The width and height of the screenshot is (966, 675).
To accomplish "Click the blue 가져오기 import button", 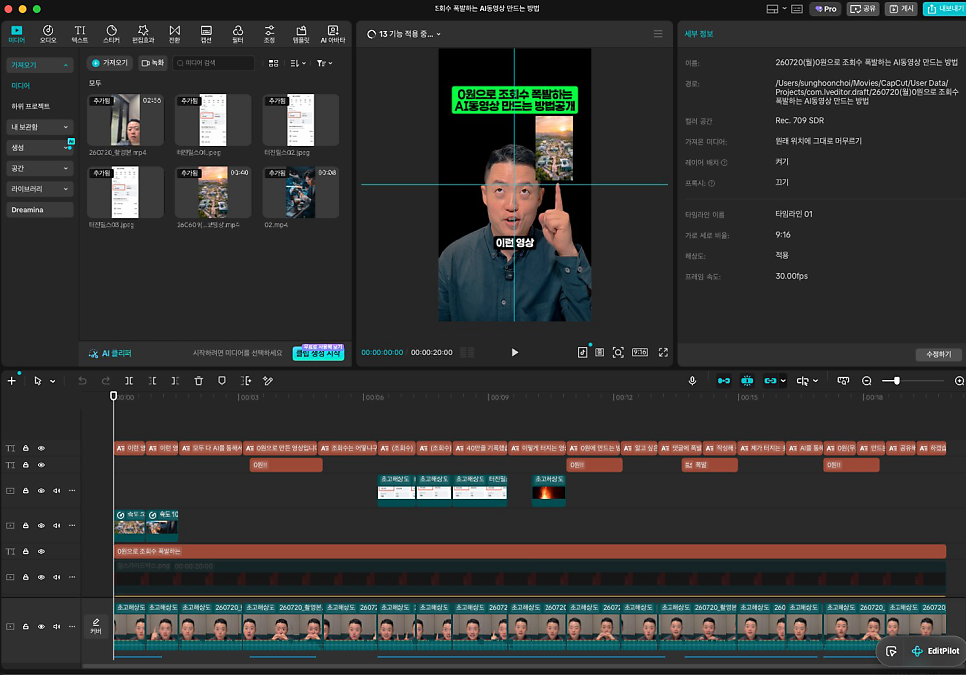I will [x=110, y=63].
